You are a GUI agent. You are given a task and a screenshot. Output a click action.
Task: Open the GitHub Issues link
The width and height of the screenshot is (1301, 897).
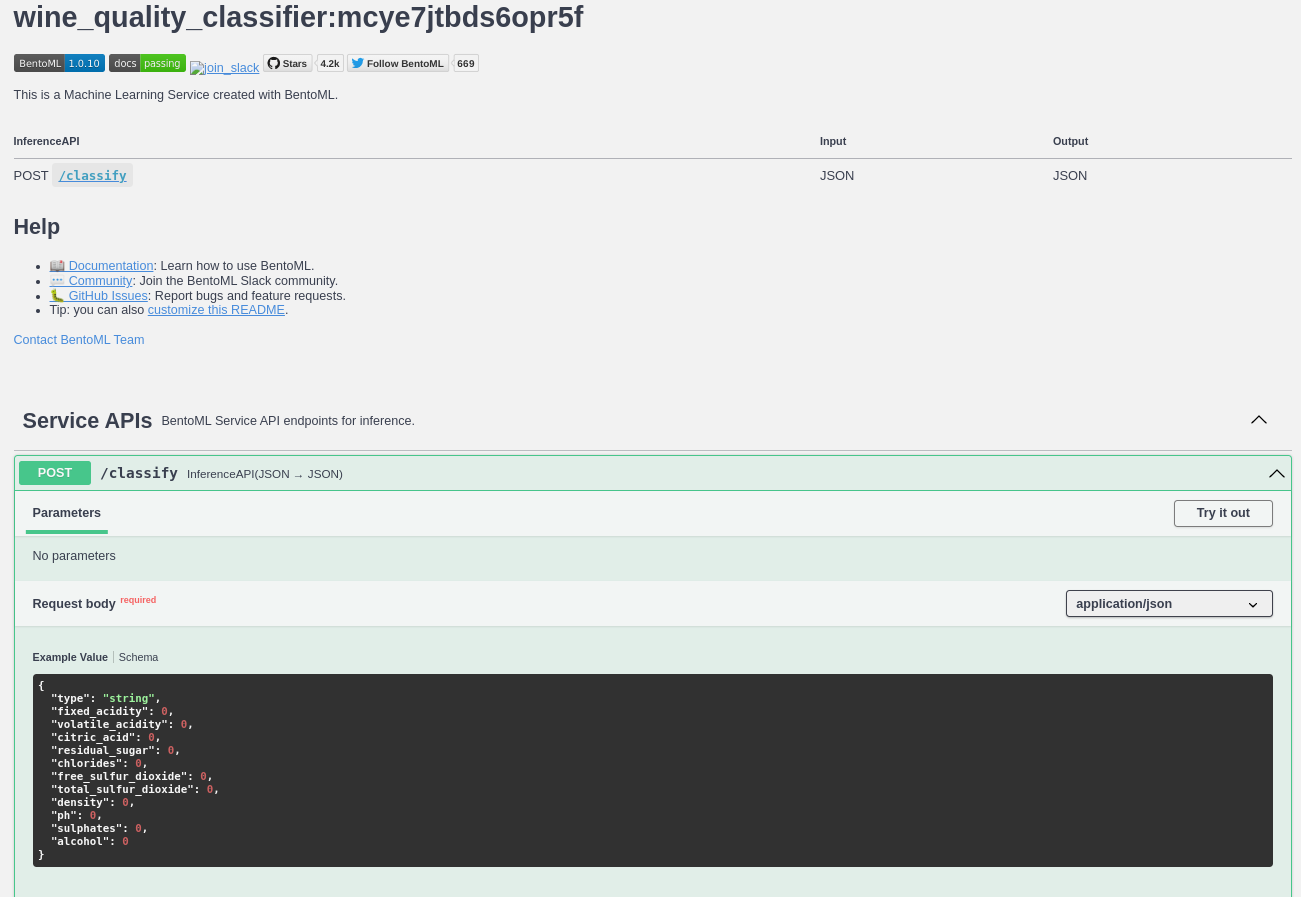[x=99, y=296]
